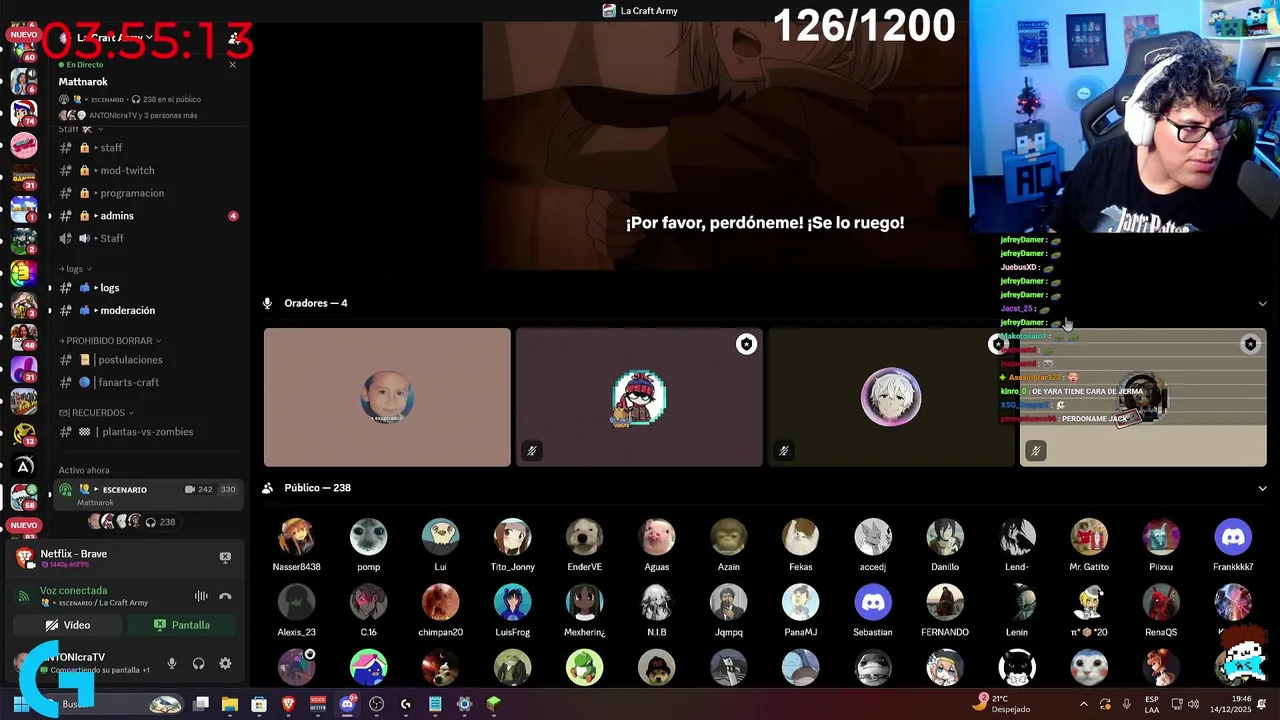Open the staff text channel
This screenshot has width=1280, height=720.
click(150, 148)
